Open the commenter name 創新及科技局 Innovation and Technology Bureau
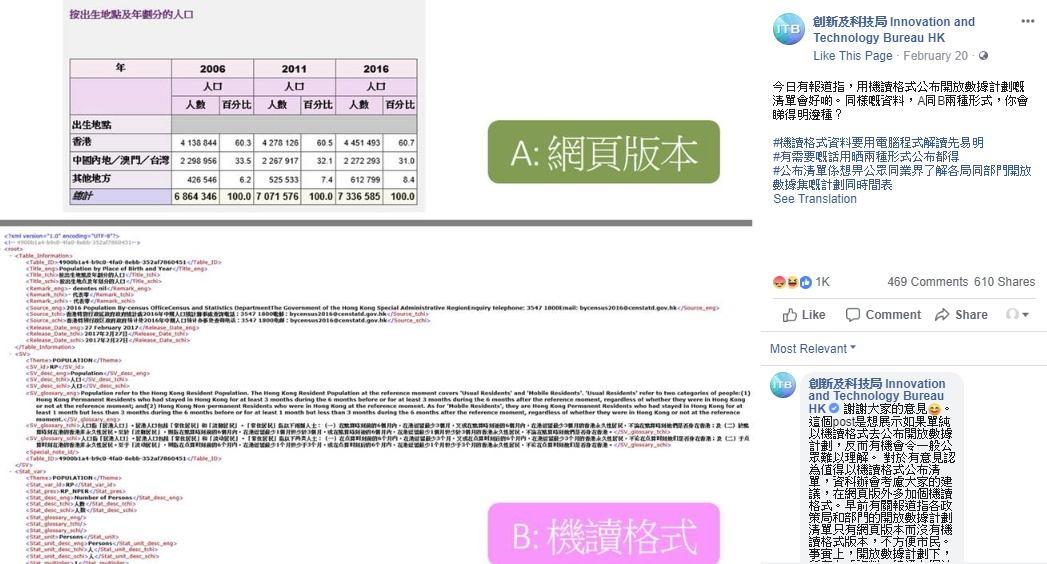Viewport: 1047px width, 564px height. [877, 396]
